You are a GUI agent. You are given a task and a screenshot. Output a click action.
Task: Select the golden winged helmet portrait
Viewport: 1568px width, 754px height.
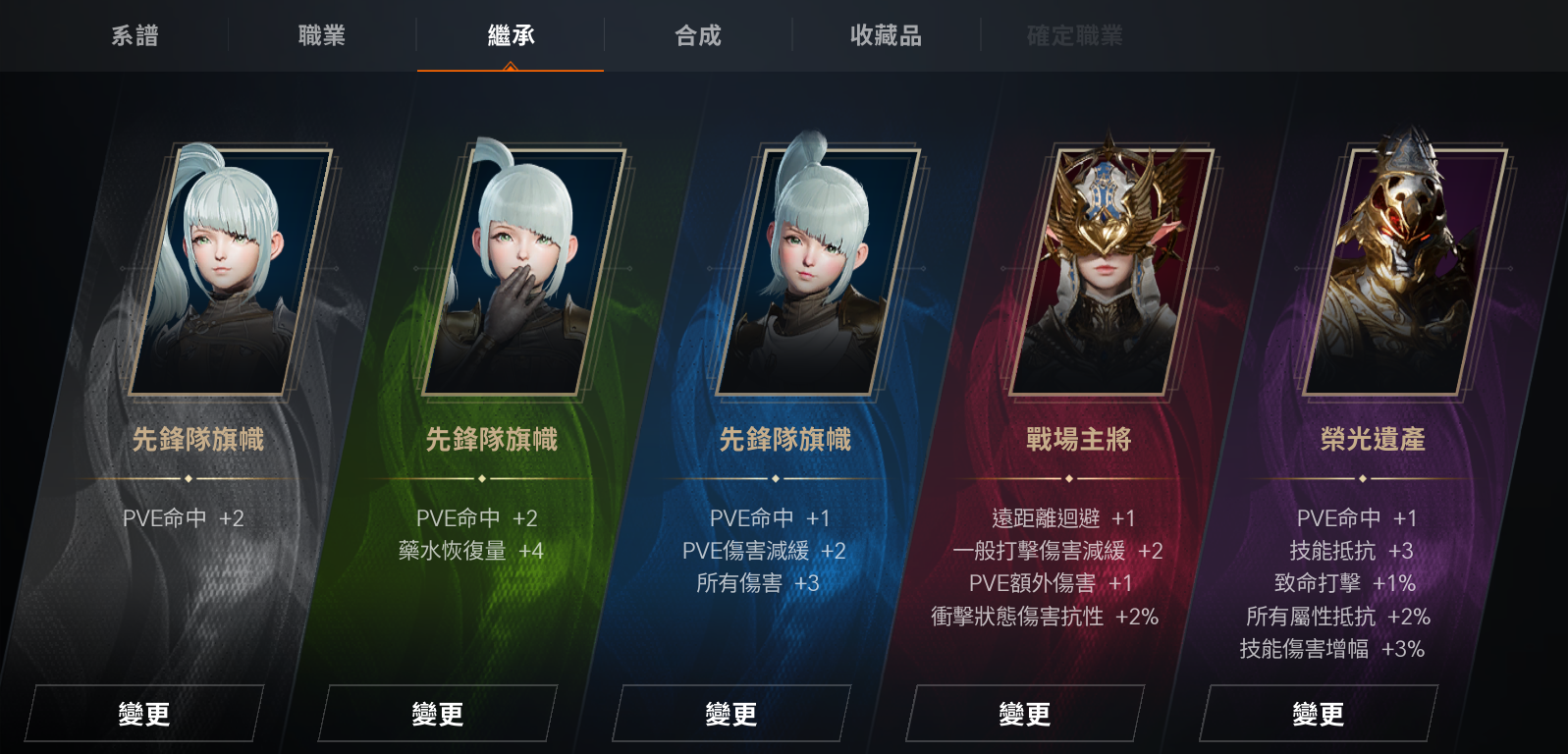[x=1111, y=270]
